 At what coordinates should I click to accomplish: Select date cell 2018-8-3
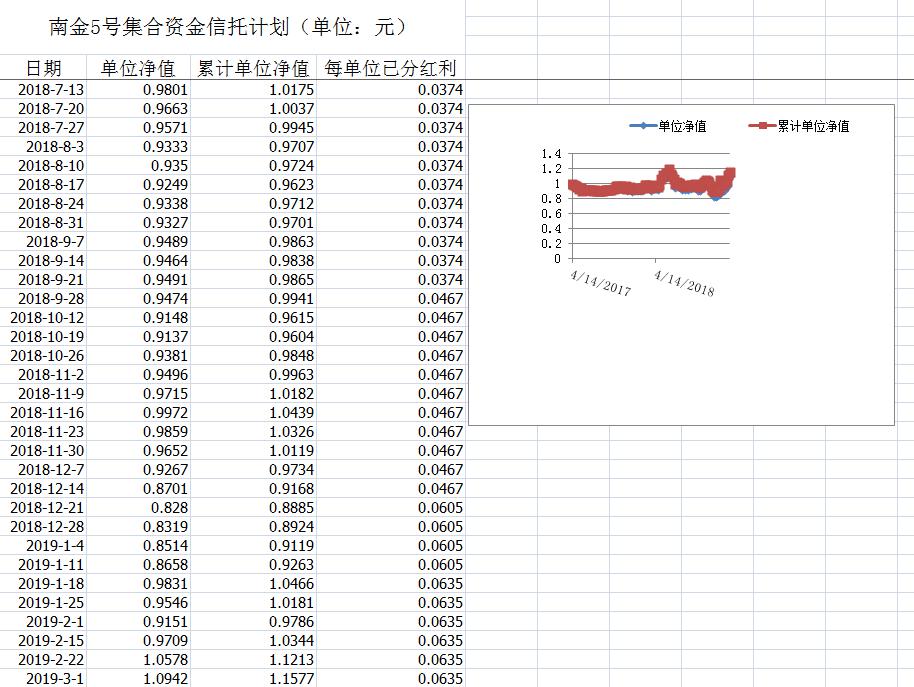click(x=43, y=147)
